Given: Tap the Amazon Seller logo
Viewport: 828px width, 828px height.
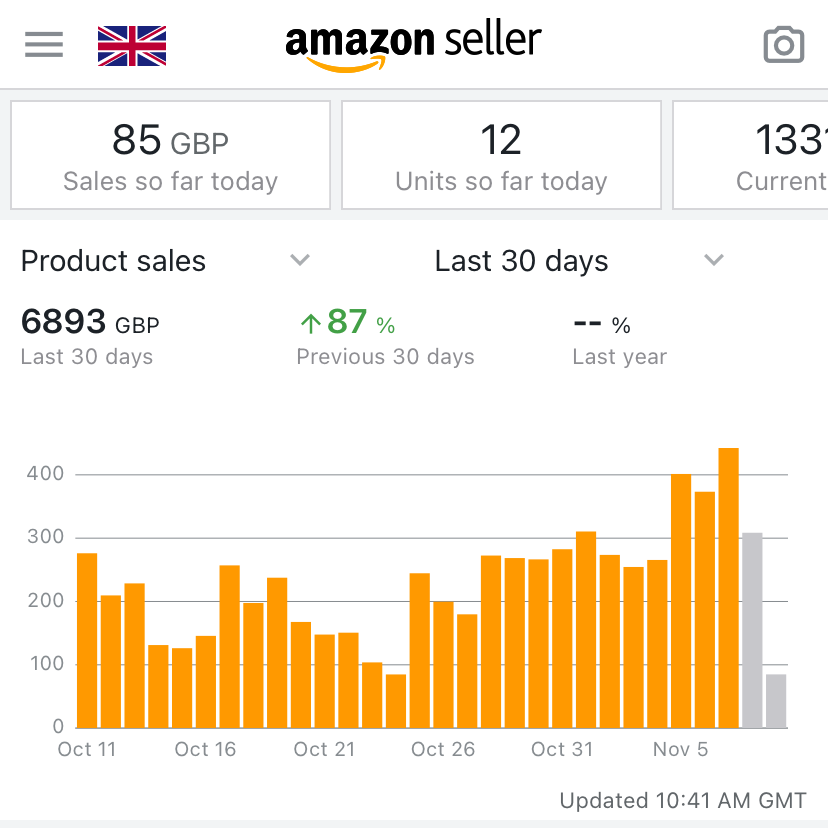Looking at the screenshot, I should [x=413, y=46].
